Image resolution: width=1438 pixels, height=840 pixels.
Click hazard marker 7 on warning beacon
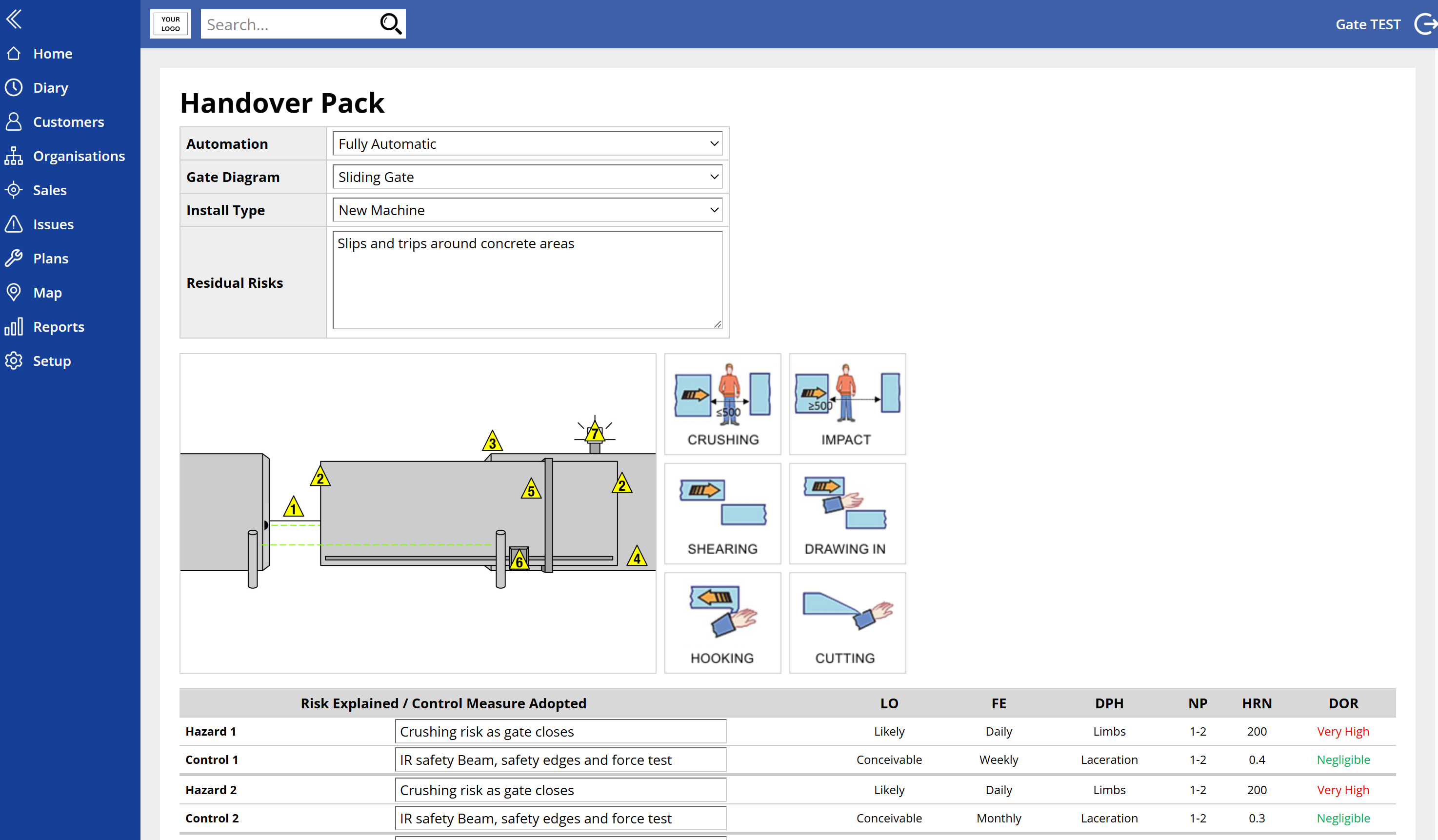[x=595, y=432]
